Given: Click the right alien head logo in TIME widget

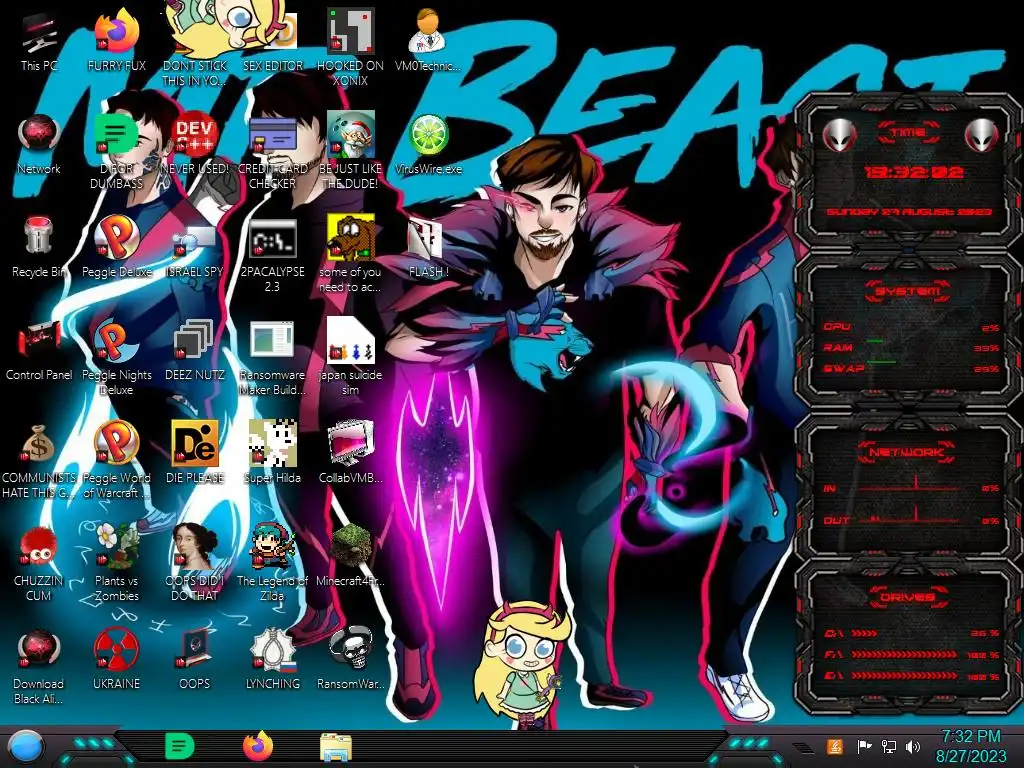Looking at the screenshot, I should point(982,135).
